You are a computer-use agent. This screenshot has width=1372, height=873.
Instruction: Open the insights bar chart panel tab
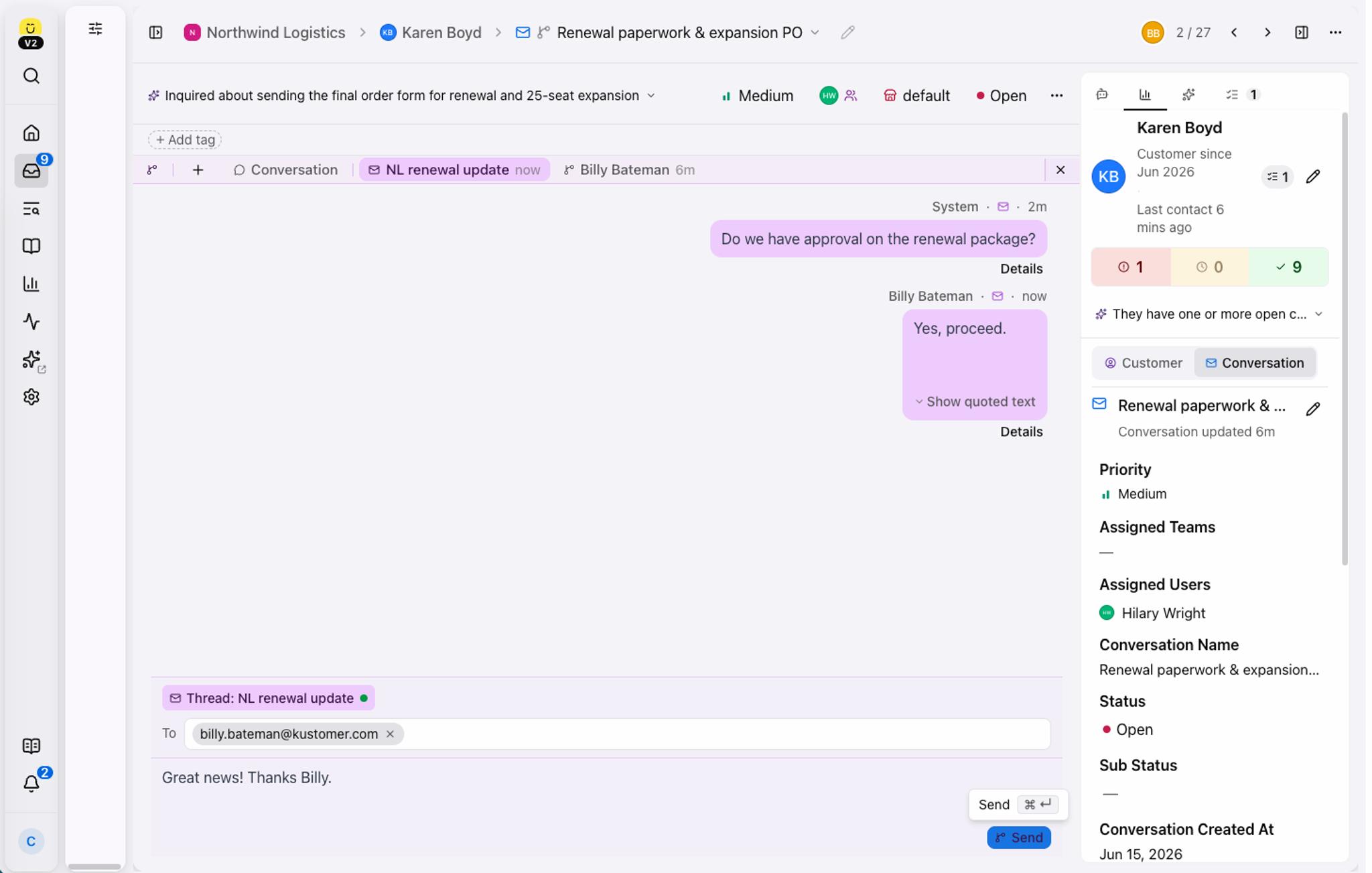pyautogui.click(x=1145, y=94)
